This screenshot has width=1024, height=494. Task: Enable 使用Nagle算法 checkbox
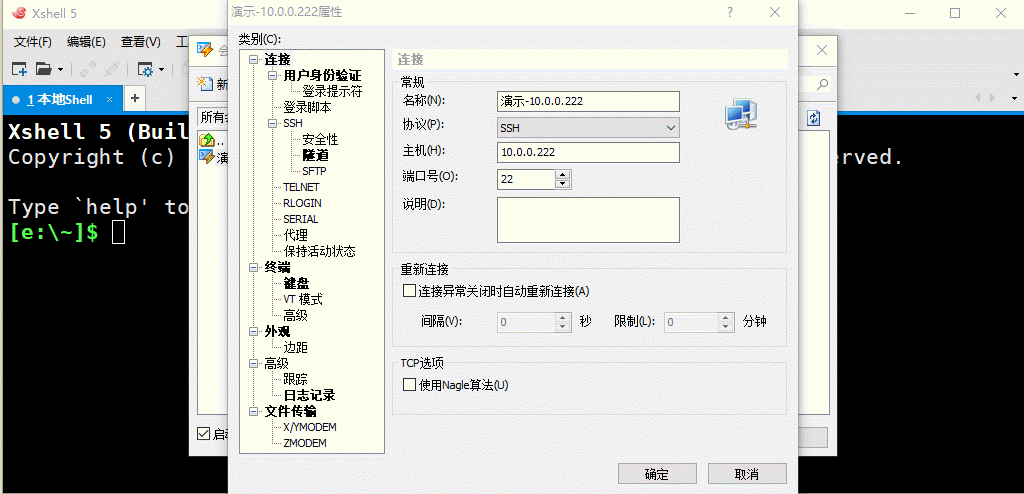pyautogui.click(x=409, y=385)
